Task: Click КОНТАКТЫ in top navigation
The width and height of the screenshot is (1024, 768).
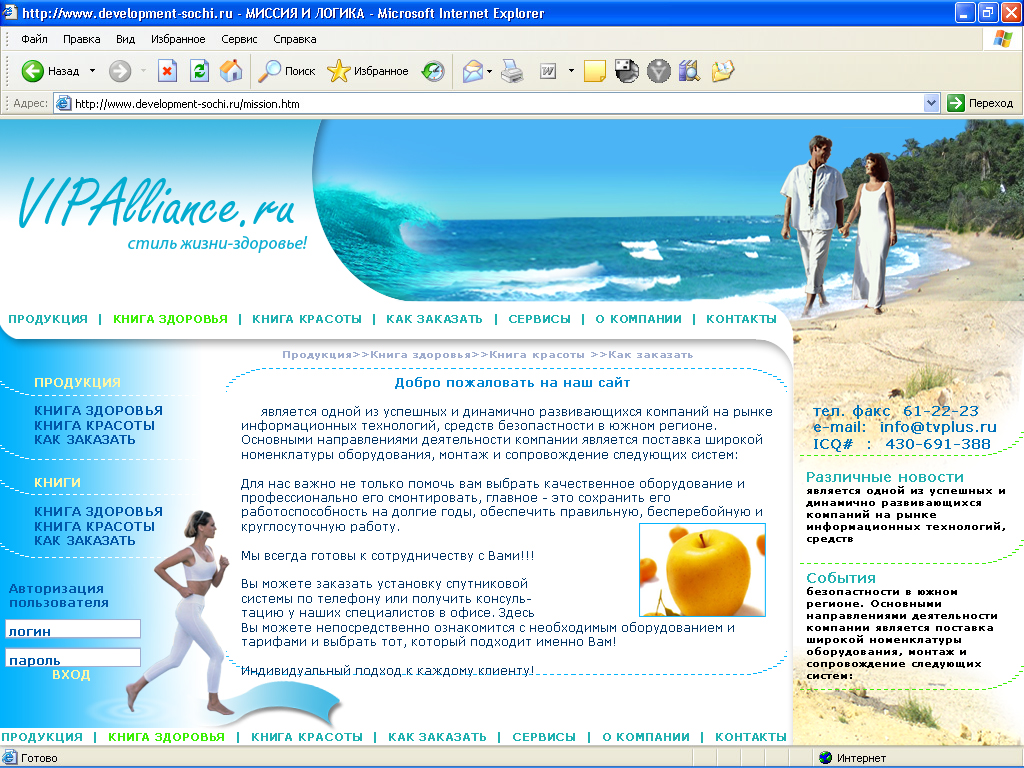Action: coord(741,319)
